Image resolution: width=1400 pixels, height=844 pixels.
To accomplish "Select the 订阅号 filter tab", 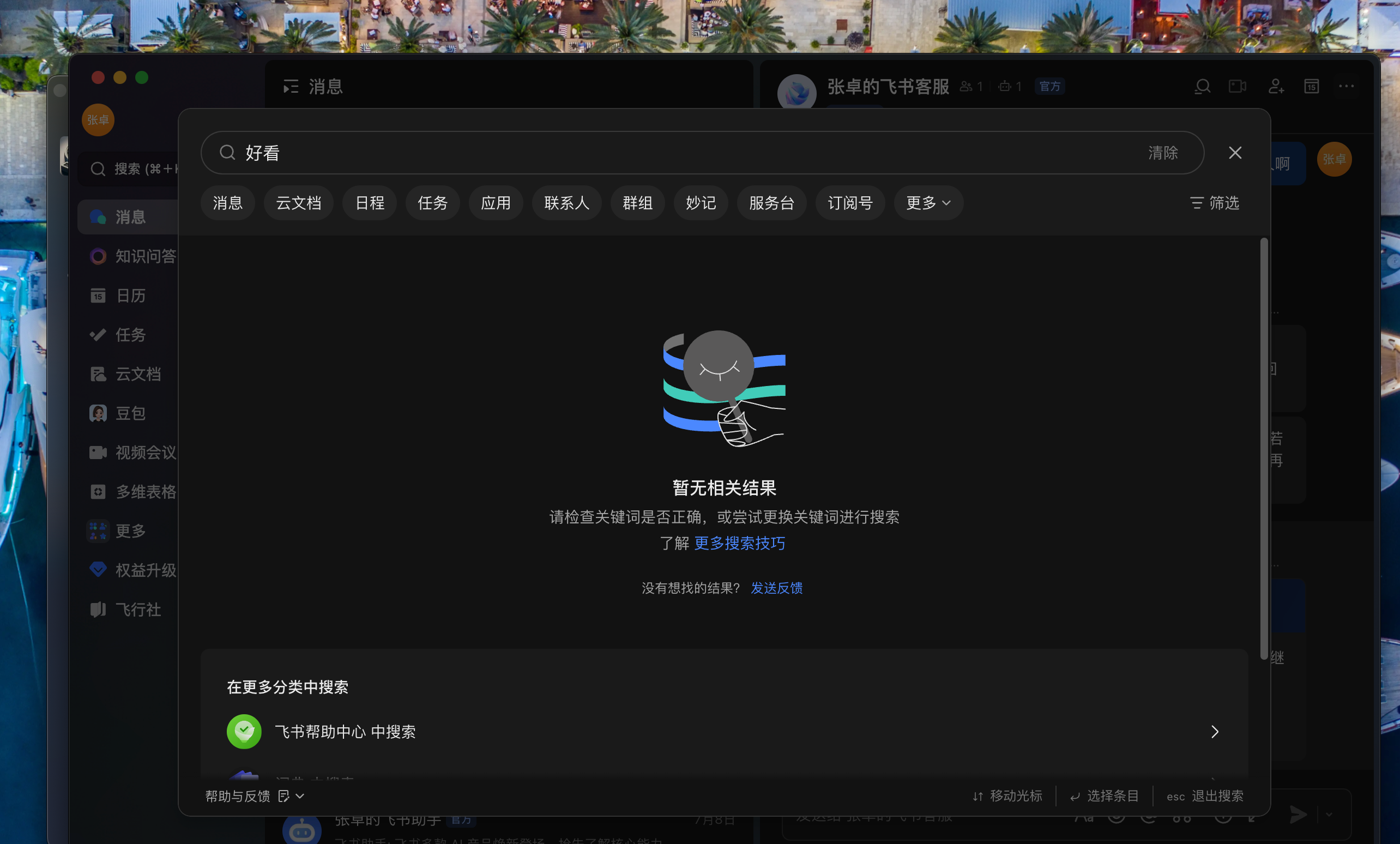I will [850, 203].
